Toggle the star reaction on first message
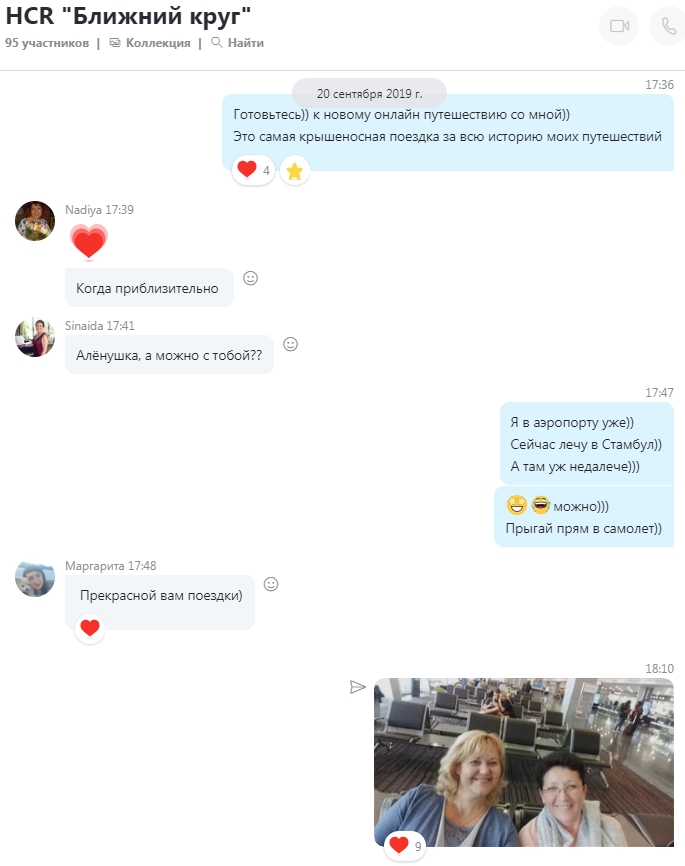 295,171
